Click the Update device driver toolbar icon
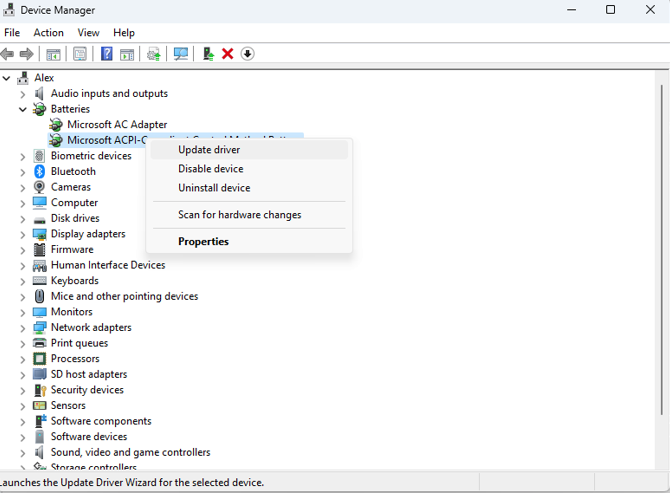670x493 pixels. [x=153, y=54]
